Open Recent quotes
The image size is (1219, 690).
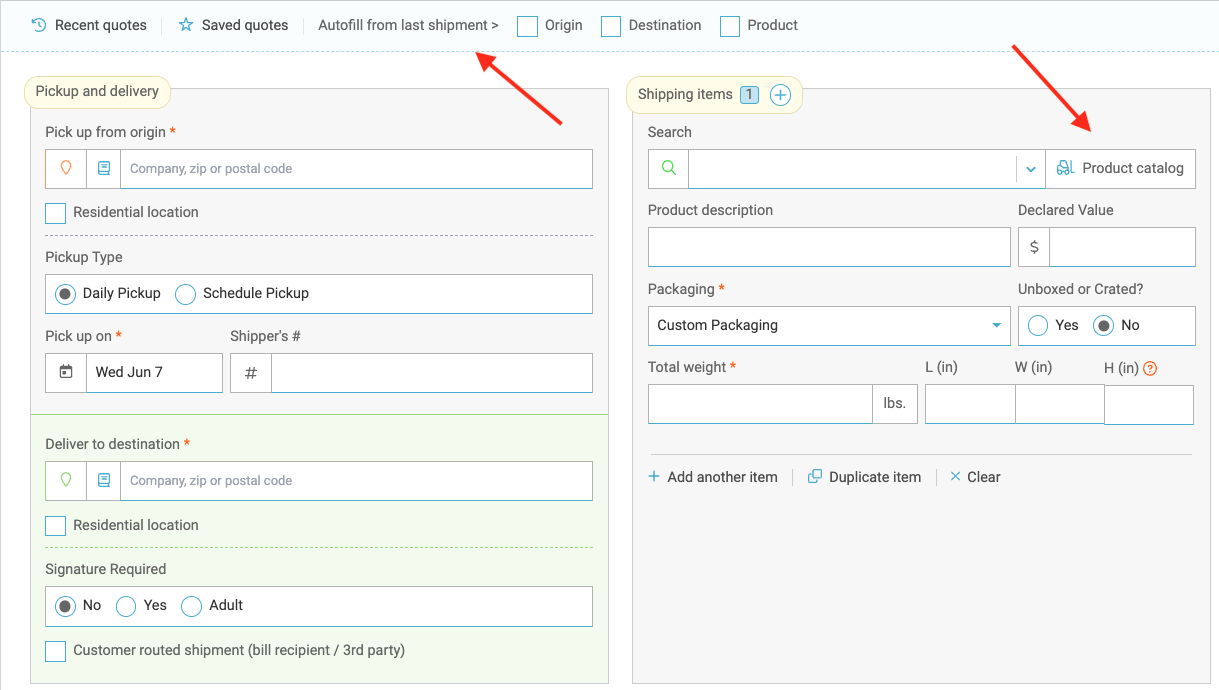point(89,25)
